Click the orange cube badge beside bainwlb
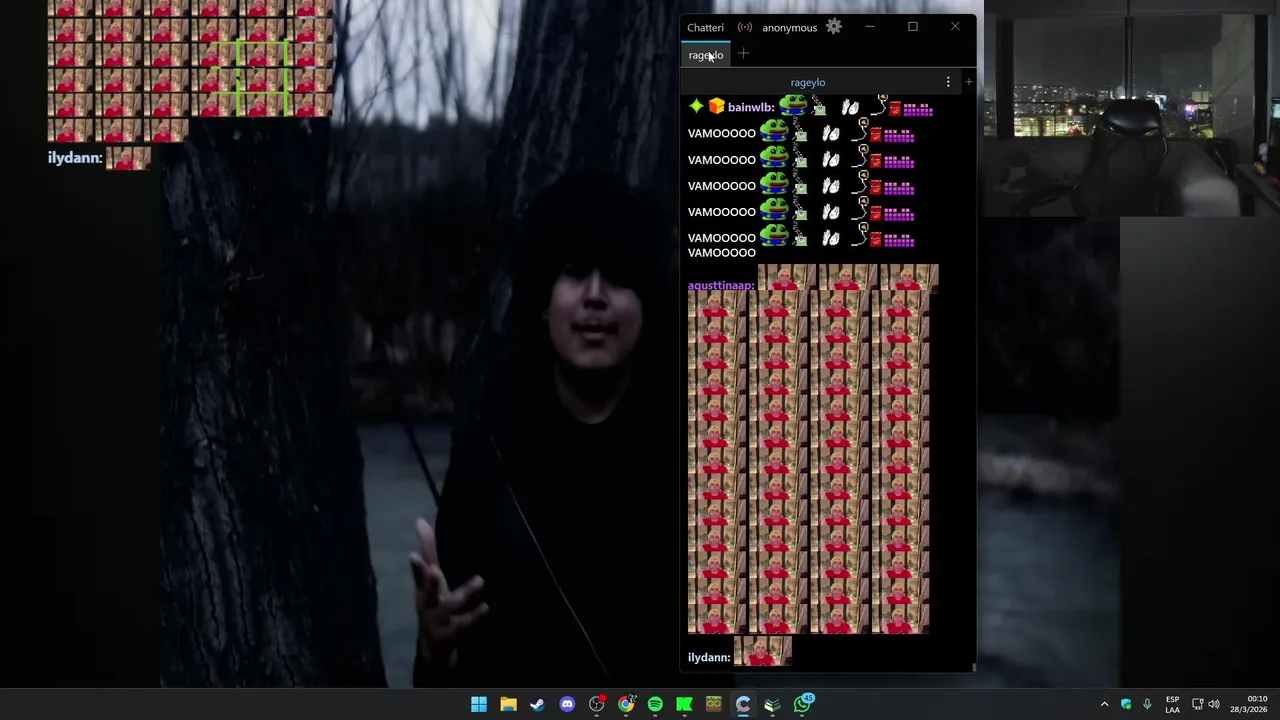This screenshot has height=720, width=1280. pos(716,106)
